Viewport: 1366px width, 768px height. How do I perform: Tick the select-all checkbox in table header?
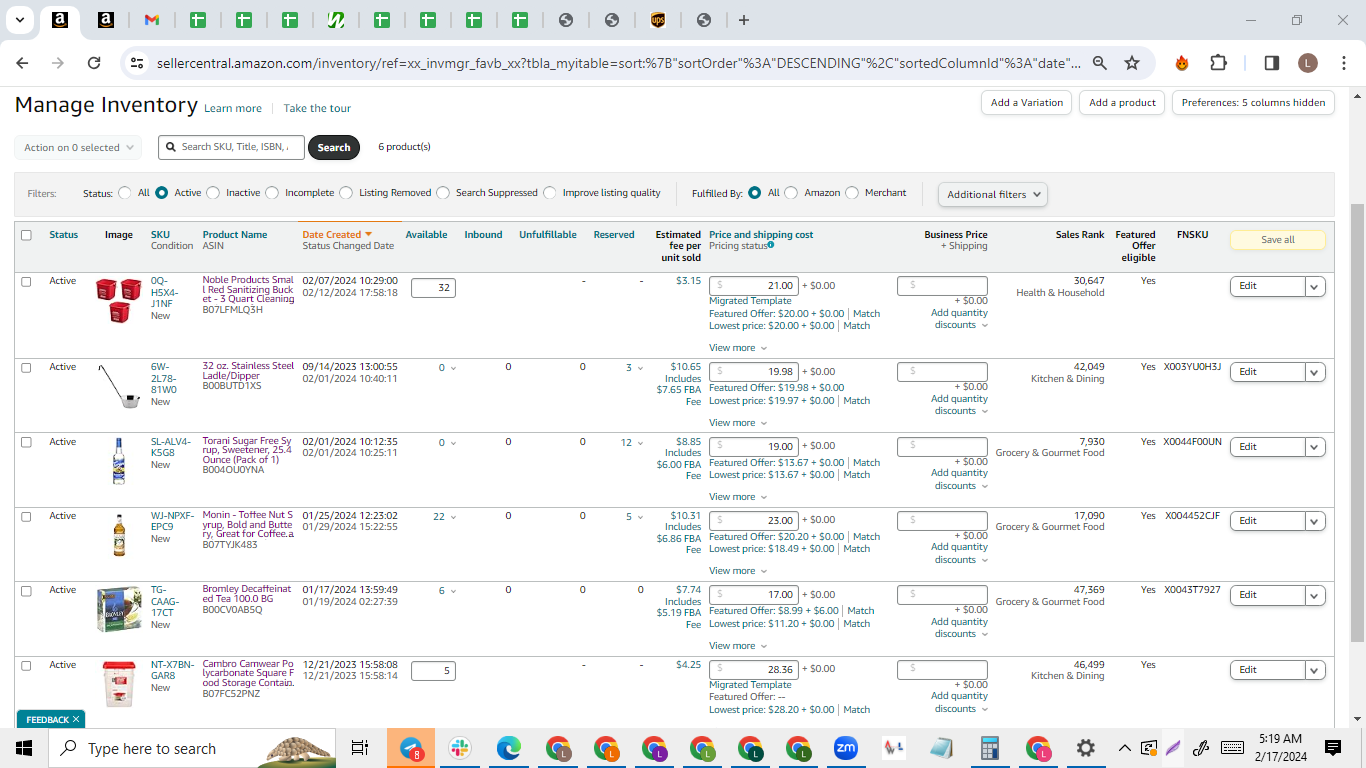pyautogui.click(x=26, y=235)
